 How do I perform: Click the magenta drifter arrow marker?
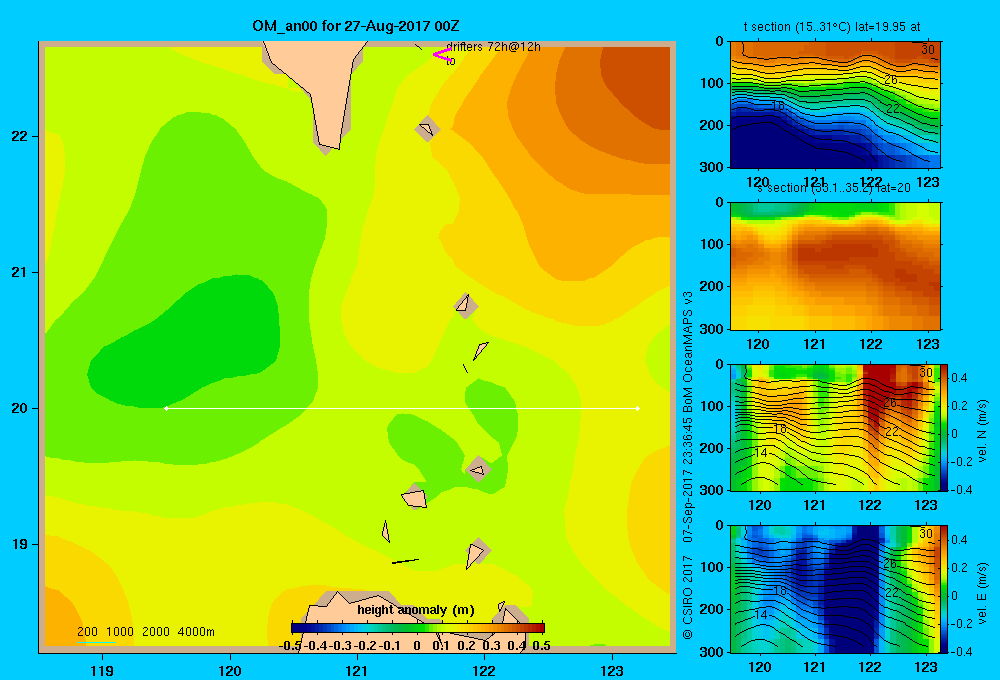point(441,55)
